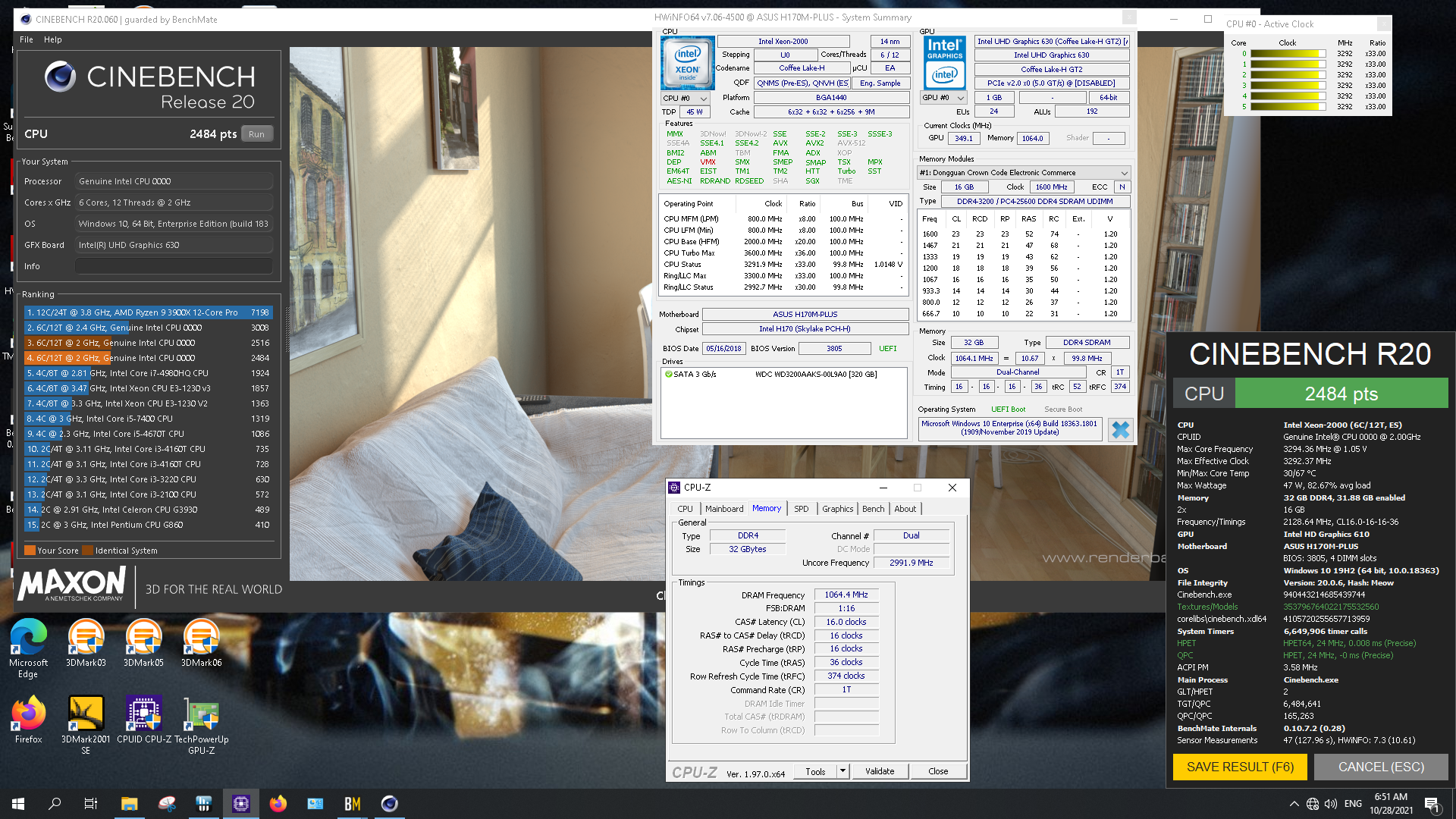The width and height of the screenshot is (1456, 819).
Task: Click BenchMate taskbar icon
Action: tap(353, 804)
